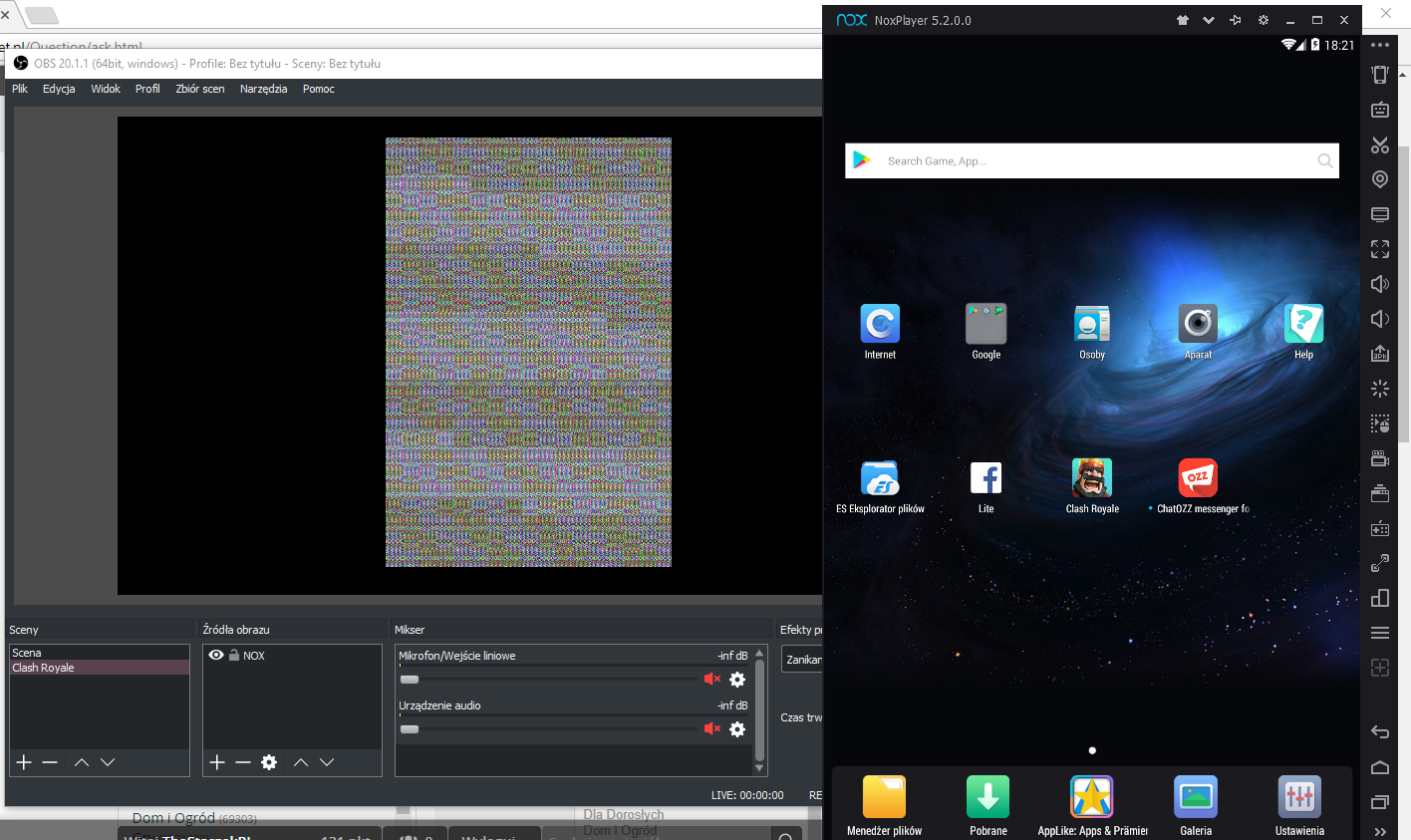Open source properties gear under Źródła obrazu

(269, 762)
